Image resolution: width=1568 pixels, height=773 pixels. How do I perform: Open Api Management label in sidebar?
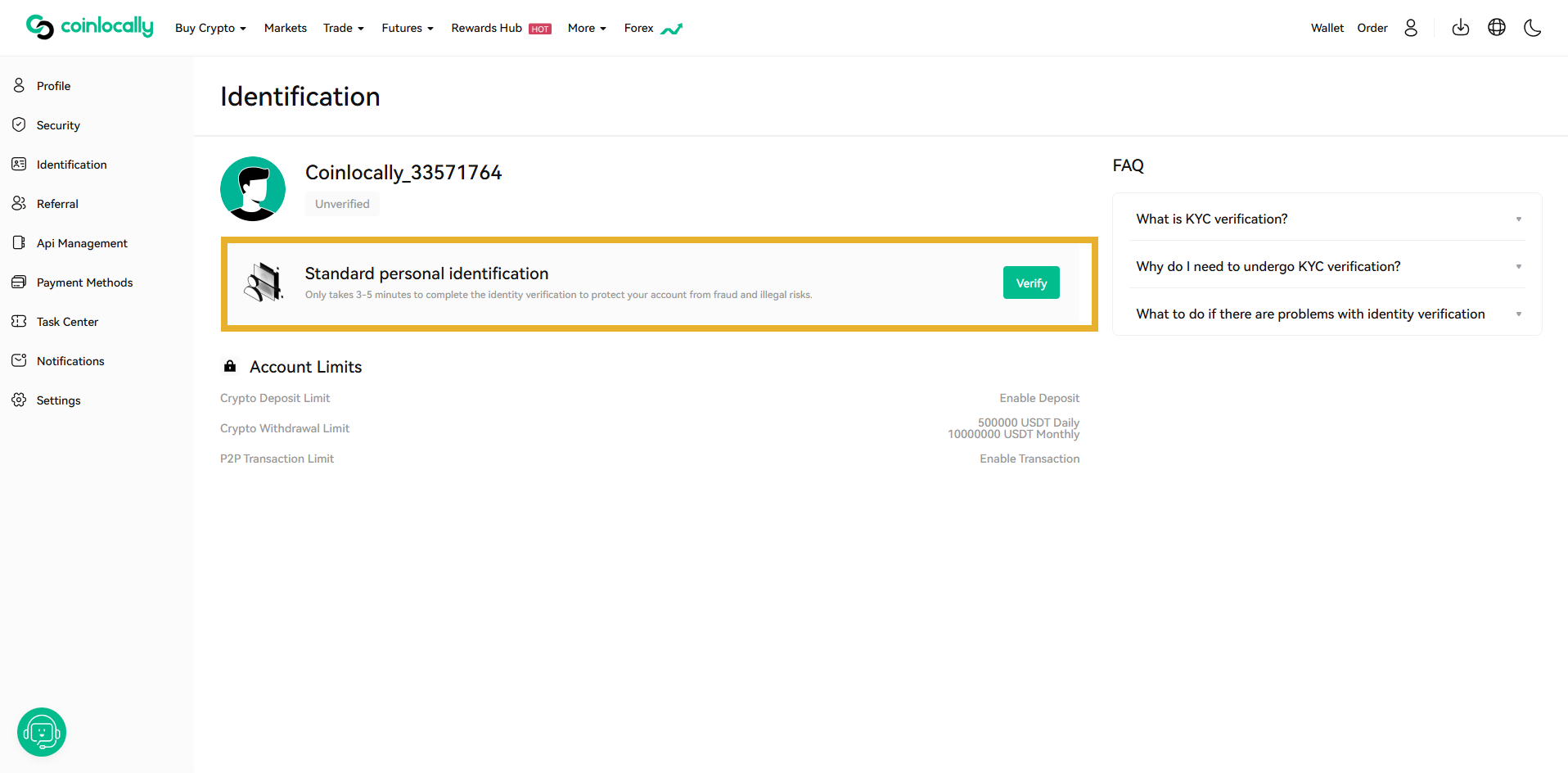click(82, 243)
